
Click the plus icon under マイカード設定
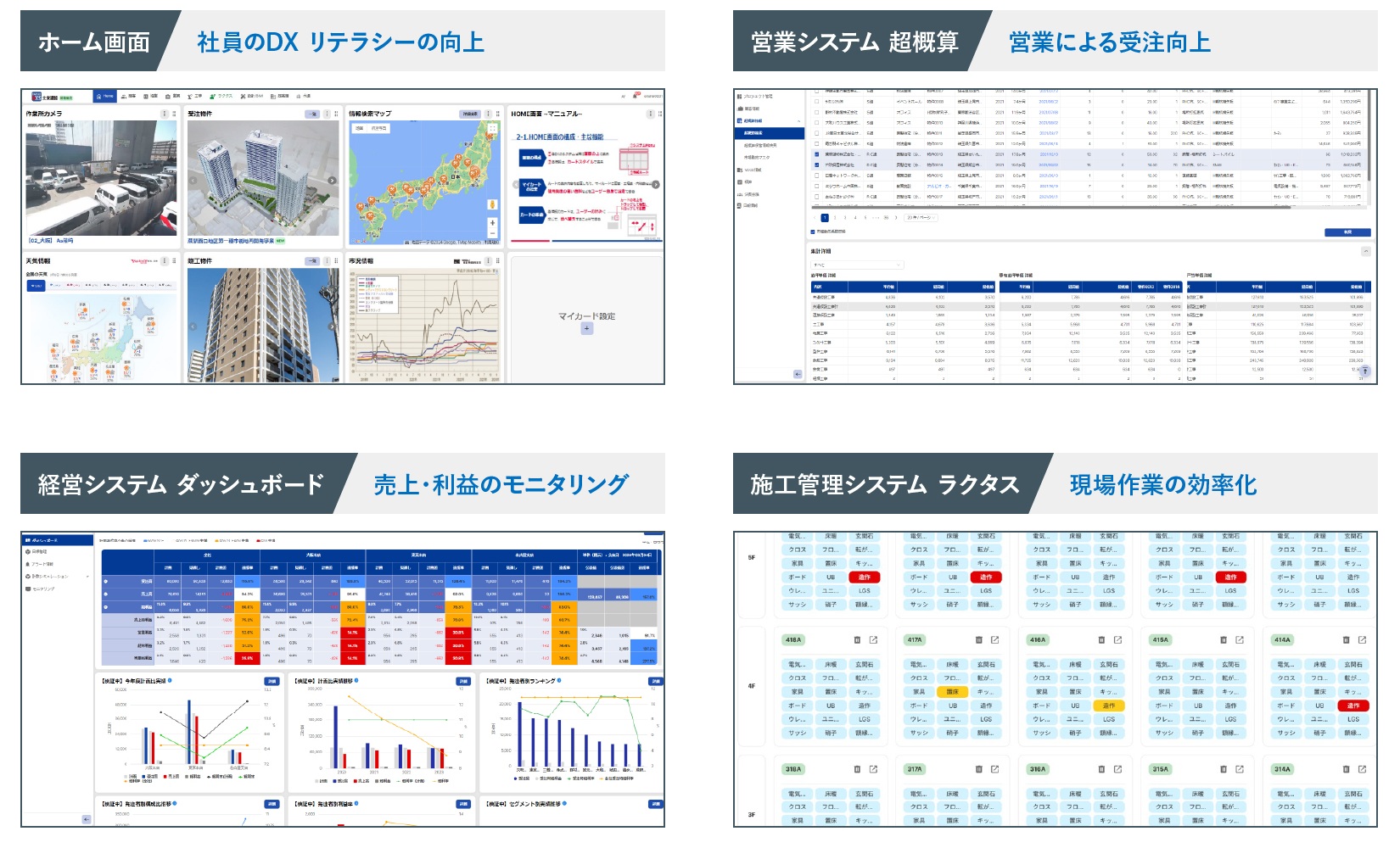[586, 328]
